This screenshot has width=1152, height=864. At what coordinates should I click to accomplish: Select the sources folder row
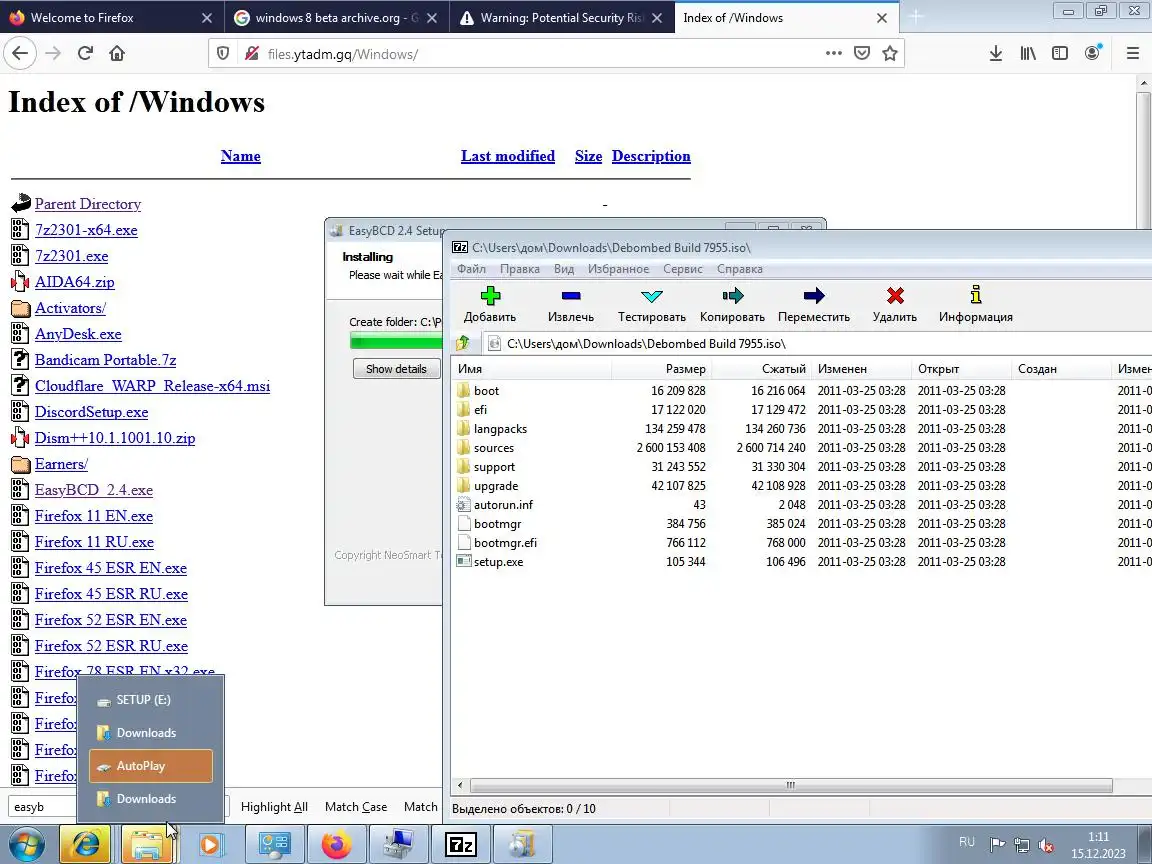click(x=801, y=447)
